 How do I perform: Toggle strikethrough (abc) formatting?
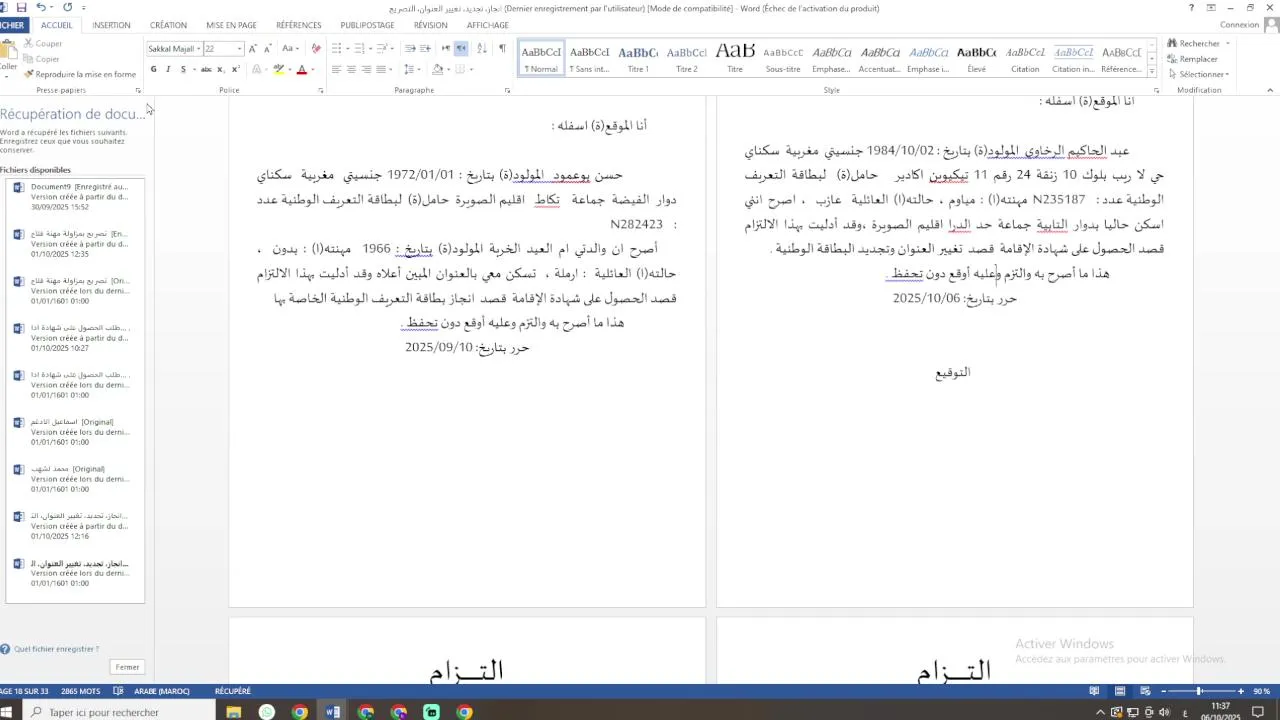(206, 70)
